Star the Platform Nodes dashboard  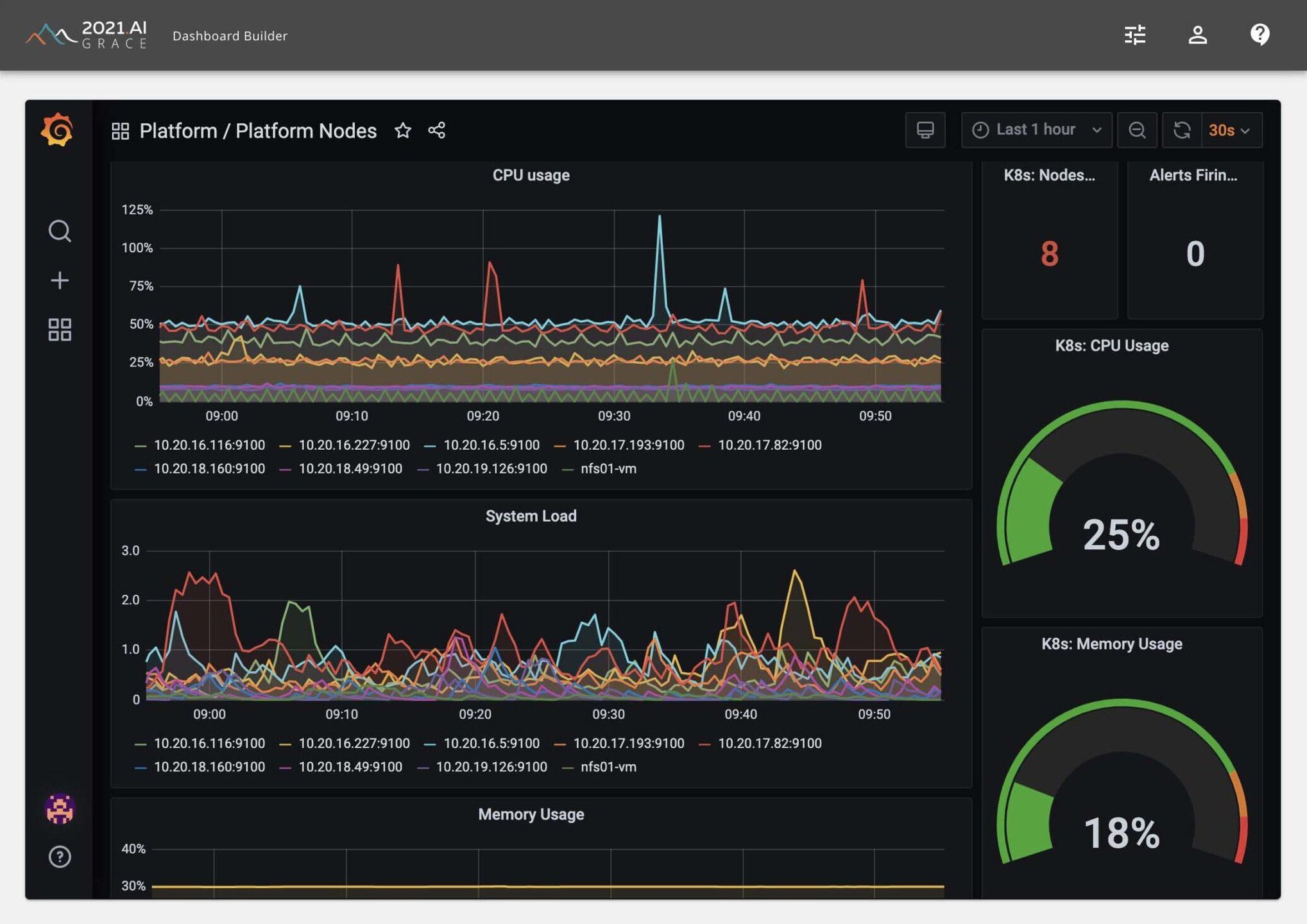pyautogui.click(x=402, y=131)
